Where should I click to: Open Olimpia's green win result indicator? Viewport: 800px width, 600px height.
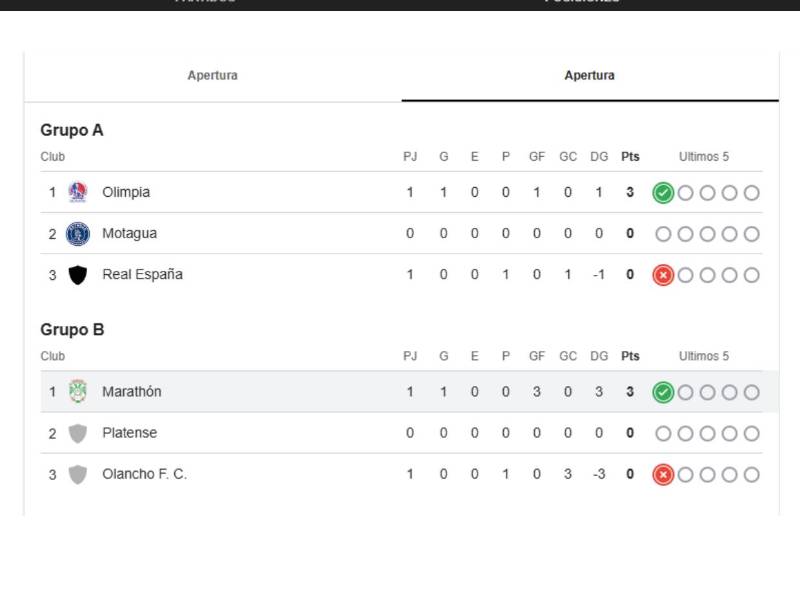(661, 191)
